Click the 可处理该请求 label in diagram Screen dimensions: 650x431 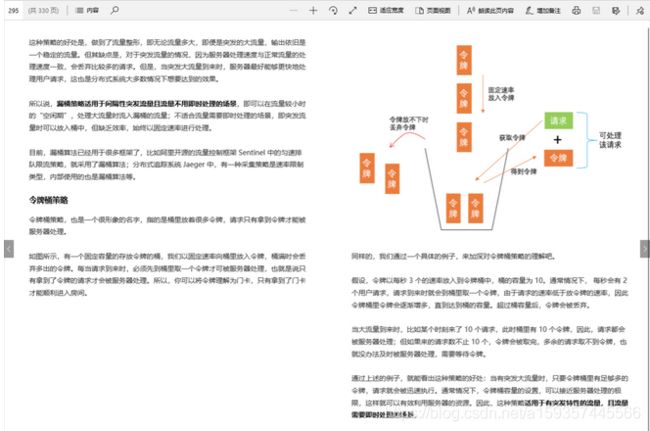610,140
